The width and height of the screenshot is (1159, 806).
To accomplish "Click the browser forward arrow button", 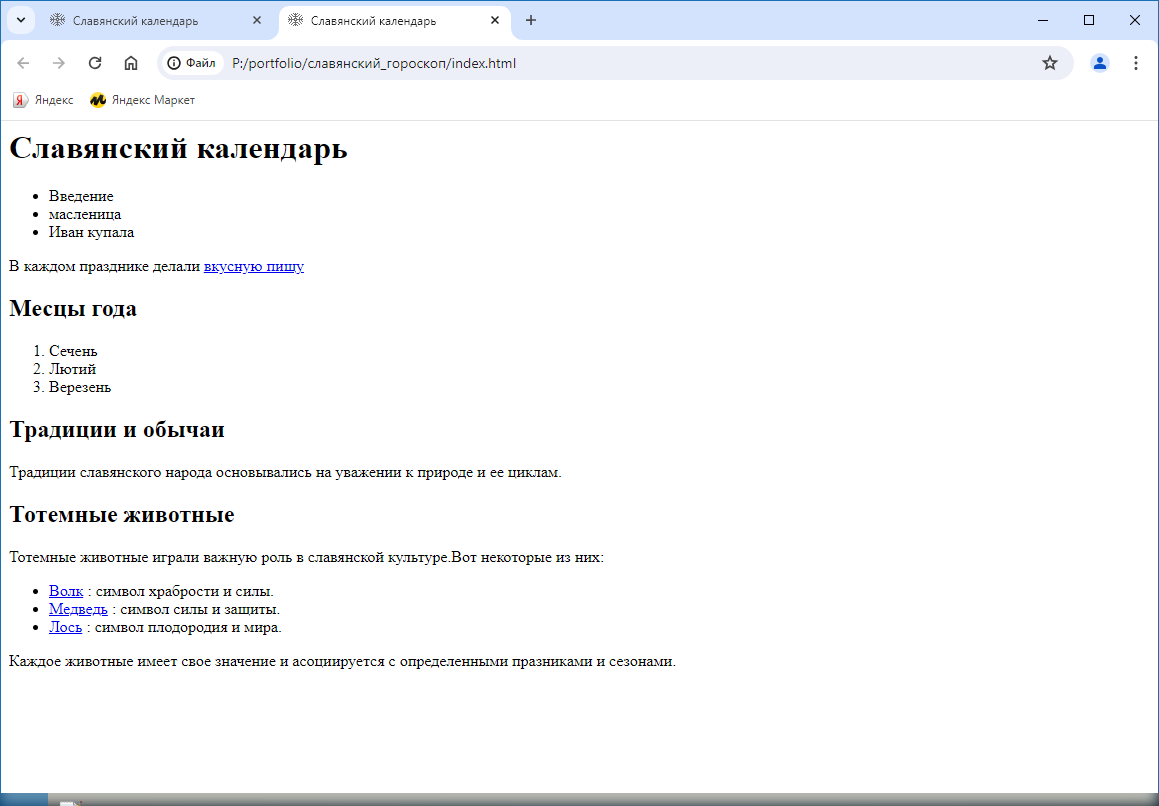I will pyautogui.click(x=59, y=63).
